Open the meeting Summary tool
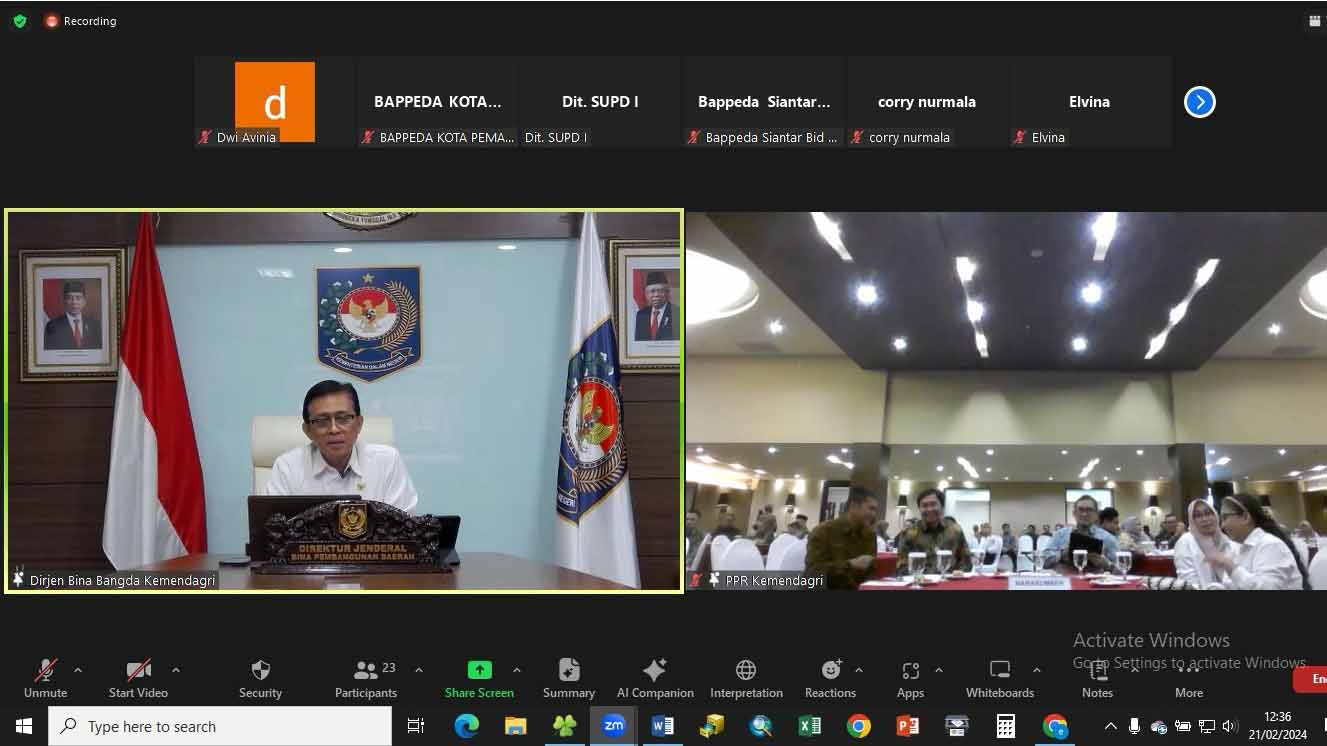Viewport: 1327px width, 746px height. [x=568, y=677]
